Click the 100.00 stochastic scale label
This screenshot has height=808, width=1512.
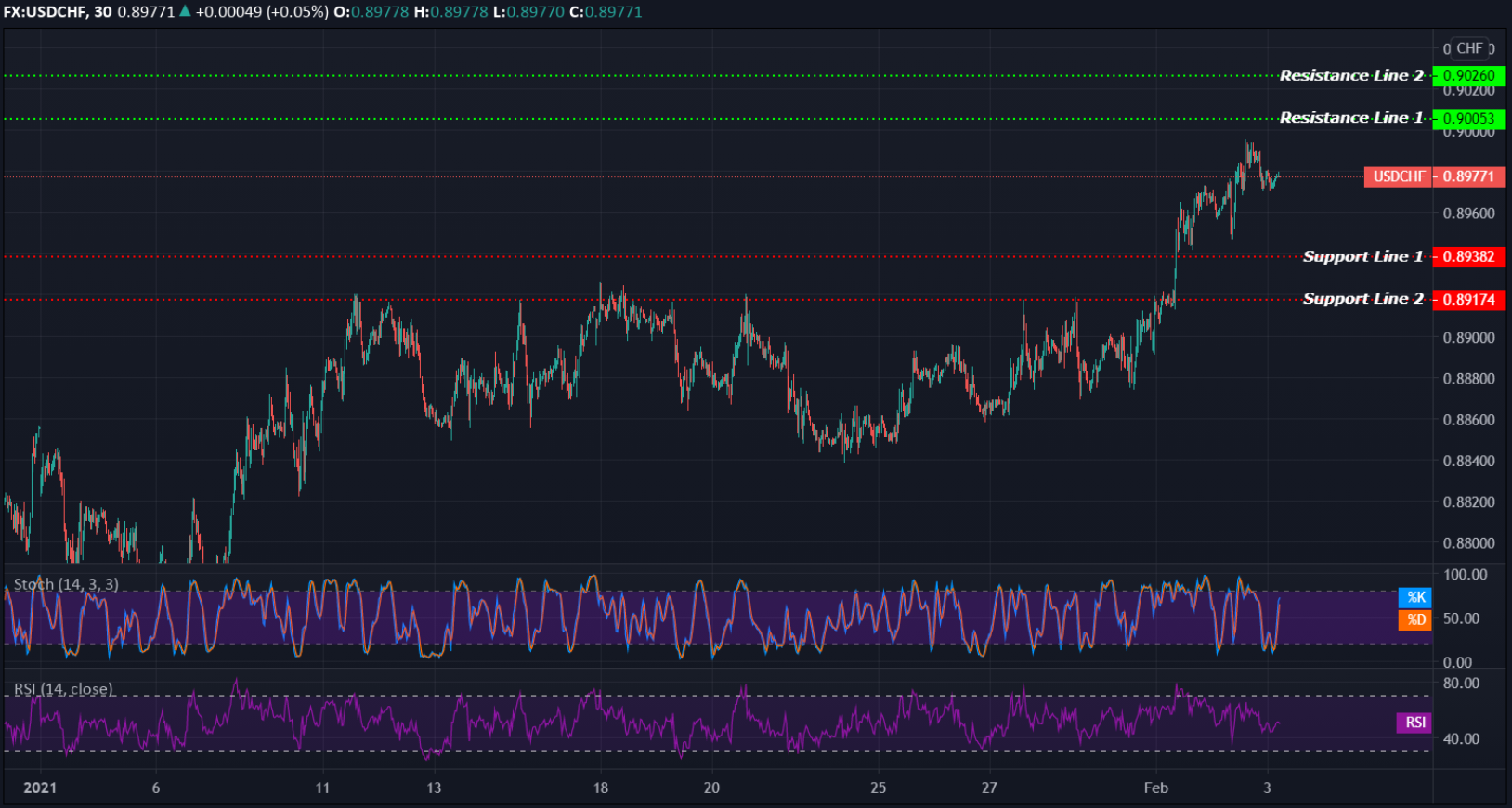click(x=1465, y=575)
